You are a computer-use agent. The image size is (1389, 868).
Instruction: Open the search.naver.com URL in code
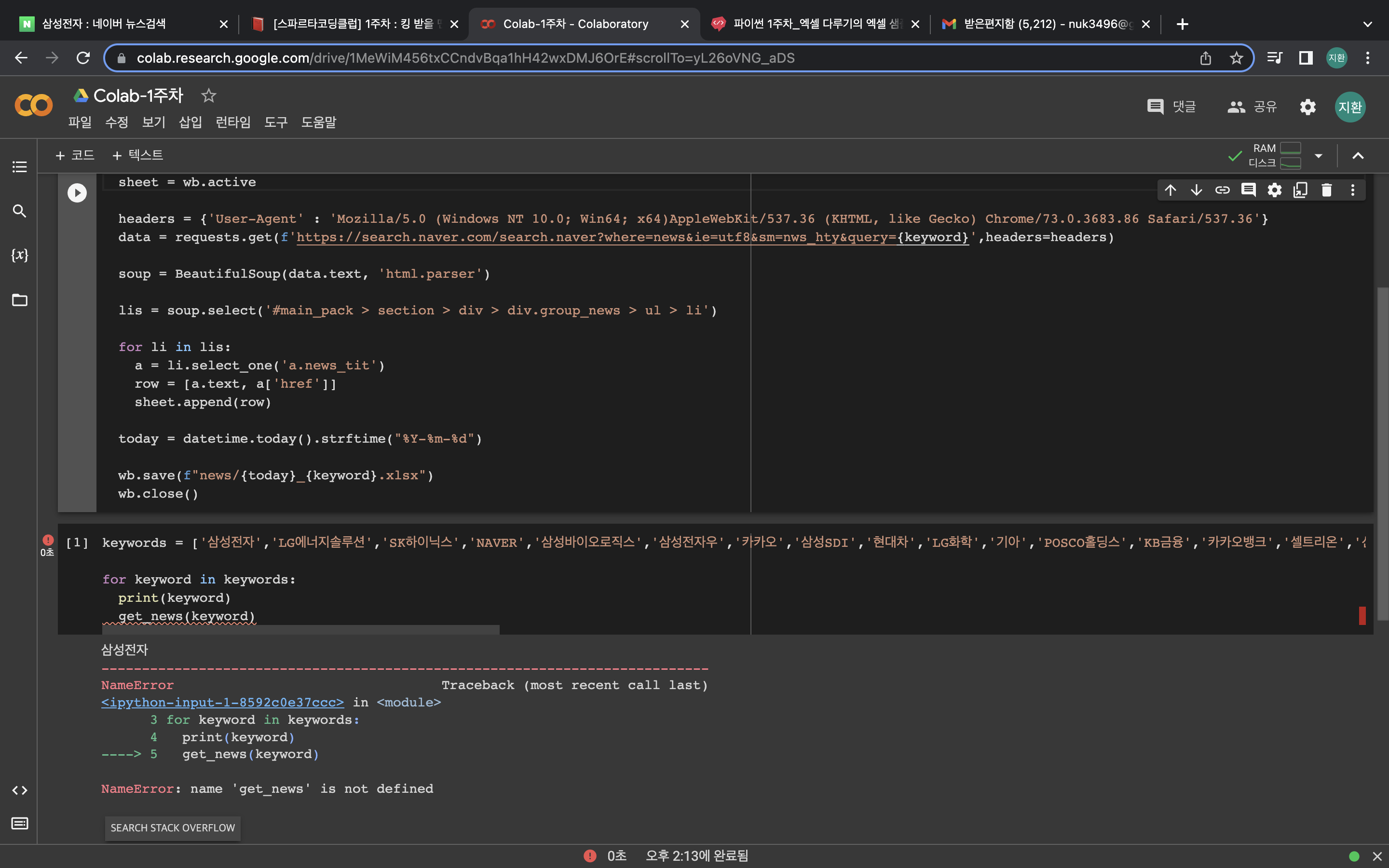pyautogui.click(x=632, y=237)
